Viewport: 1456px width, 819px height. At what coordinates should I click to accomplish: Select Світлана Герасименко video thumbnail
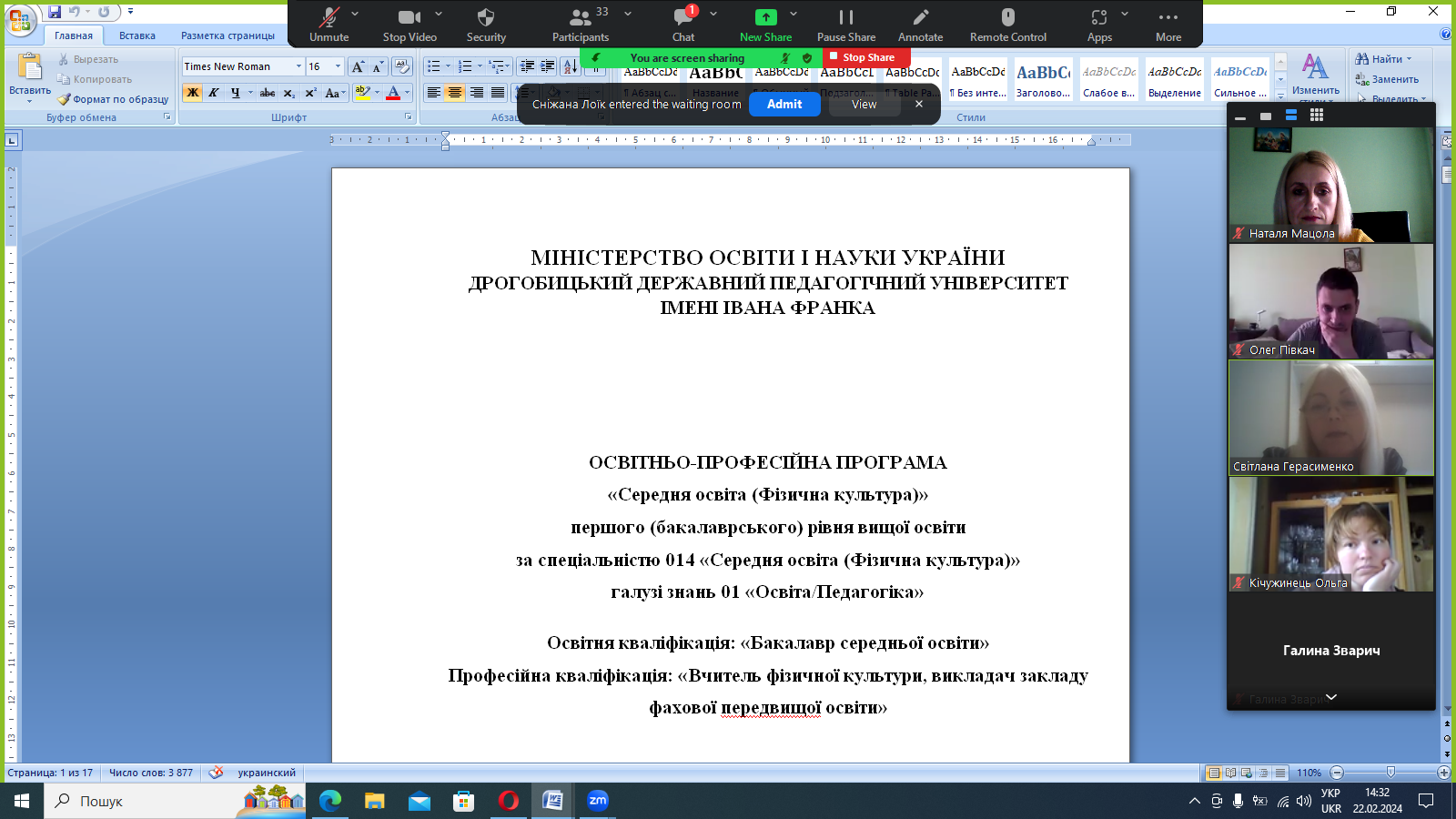pyautogui.click(x=1330, y=418)
